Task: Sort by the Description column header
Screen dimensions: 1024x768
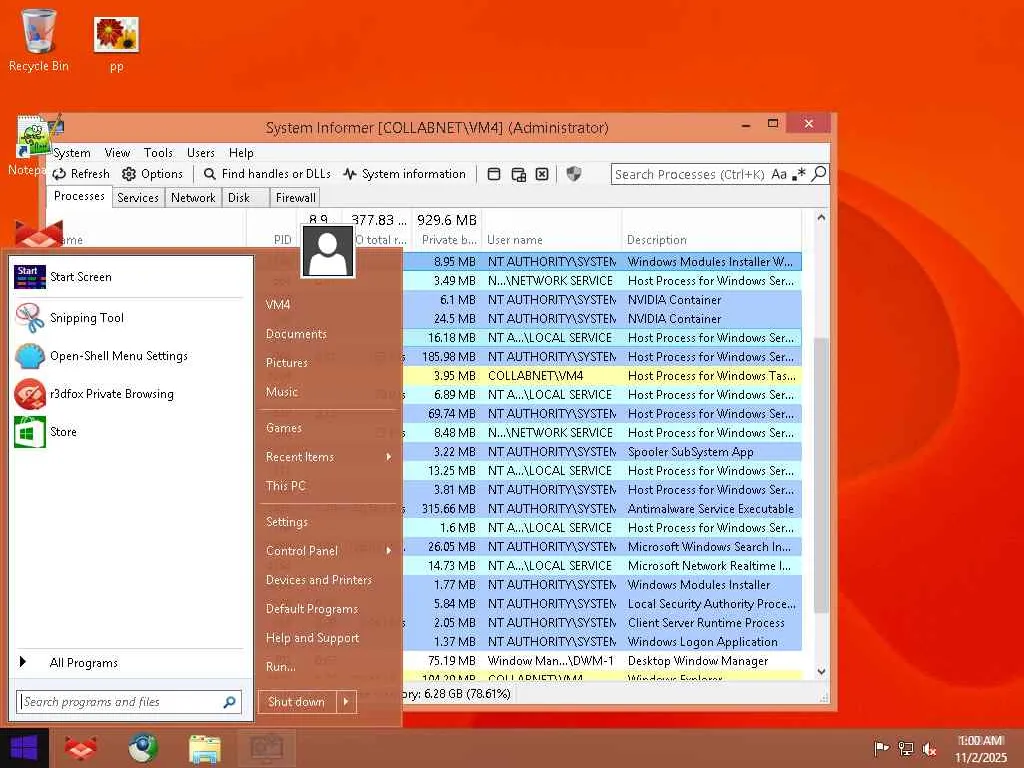Action: [711, 240]
